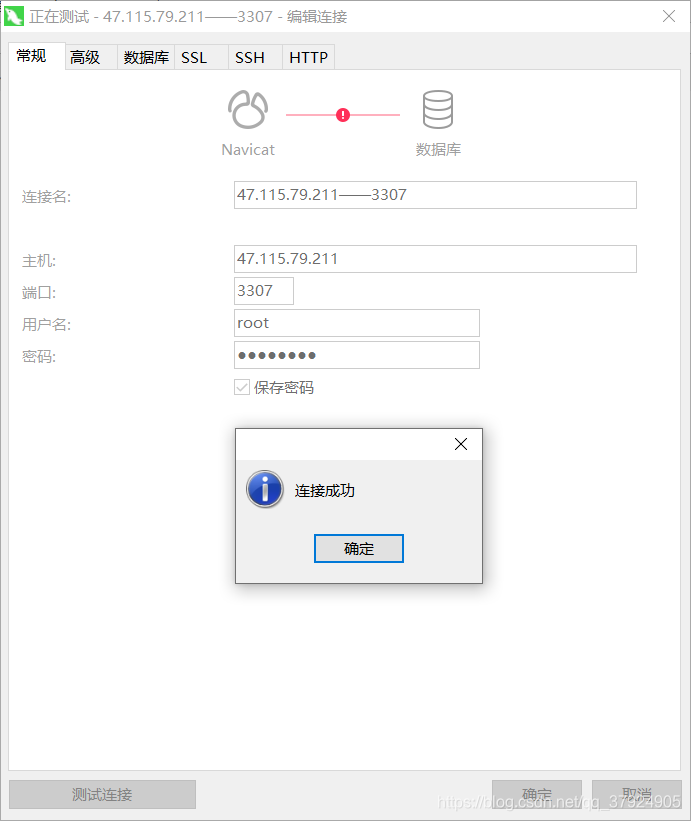Click the 用户名 field showing root
This screenshot has height=821, width=691.
pyautogui.click(x=356, y=323)
